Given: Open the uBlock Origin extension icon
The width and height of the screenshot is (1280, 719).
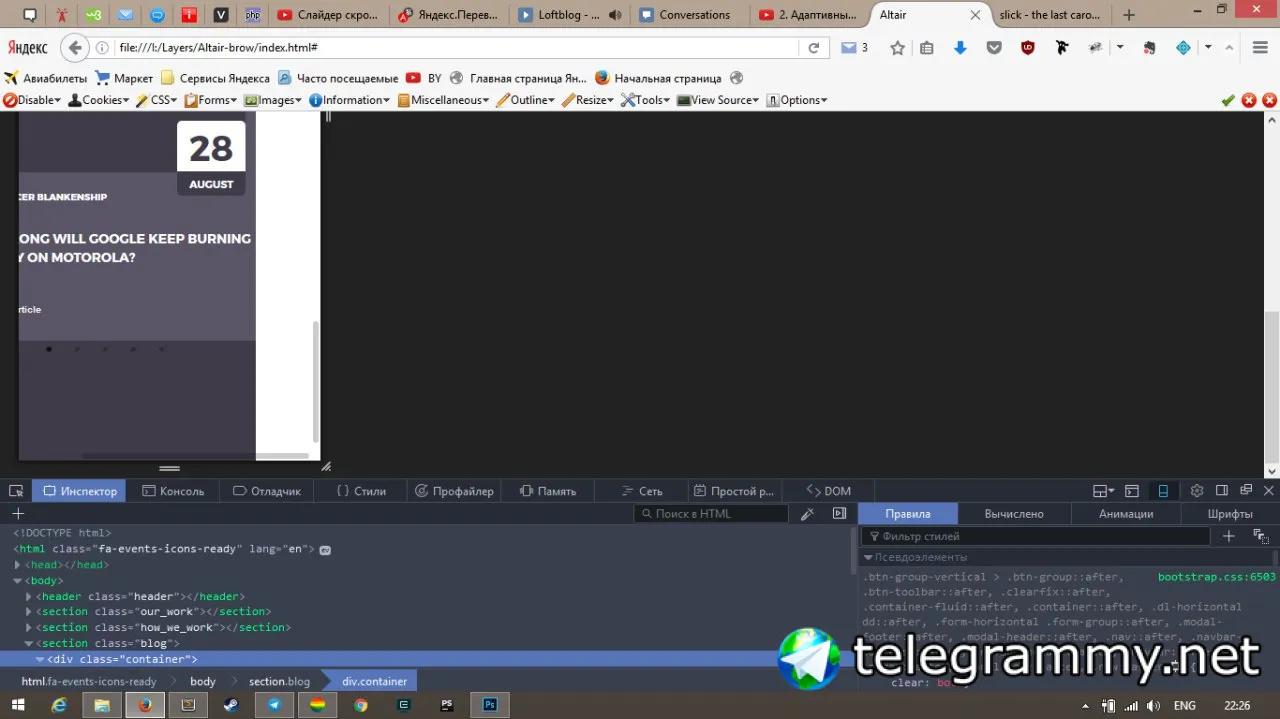Looking at the screenshot, I should (x=1028, y=47).
